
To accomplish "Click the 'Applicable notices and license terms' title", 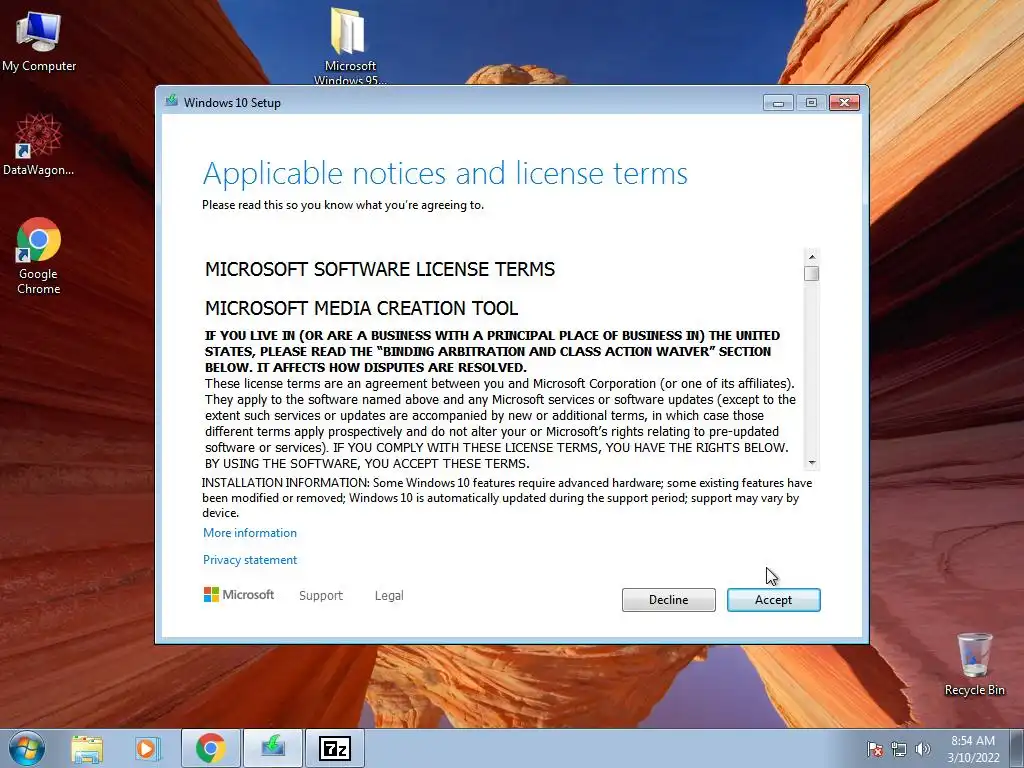I will 445,174.
